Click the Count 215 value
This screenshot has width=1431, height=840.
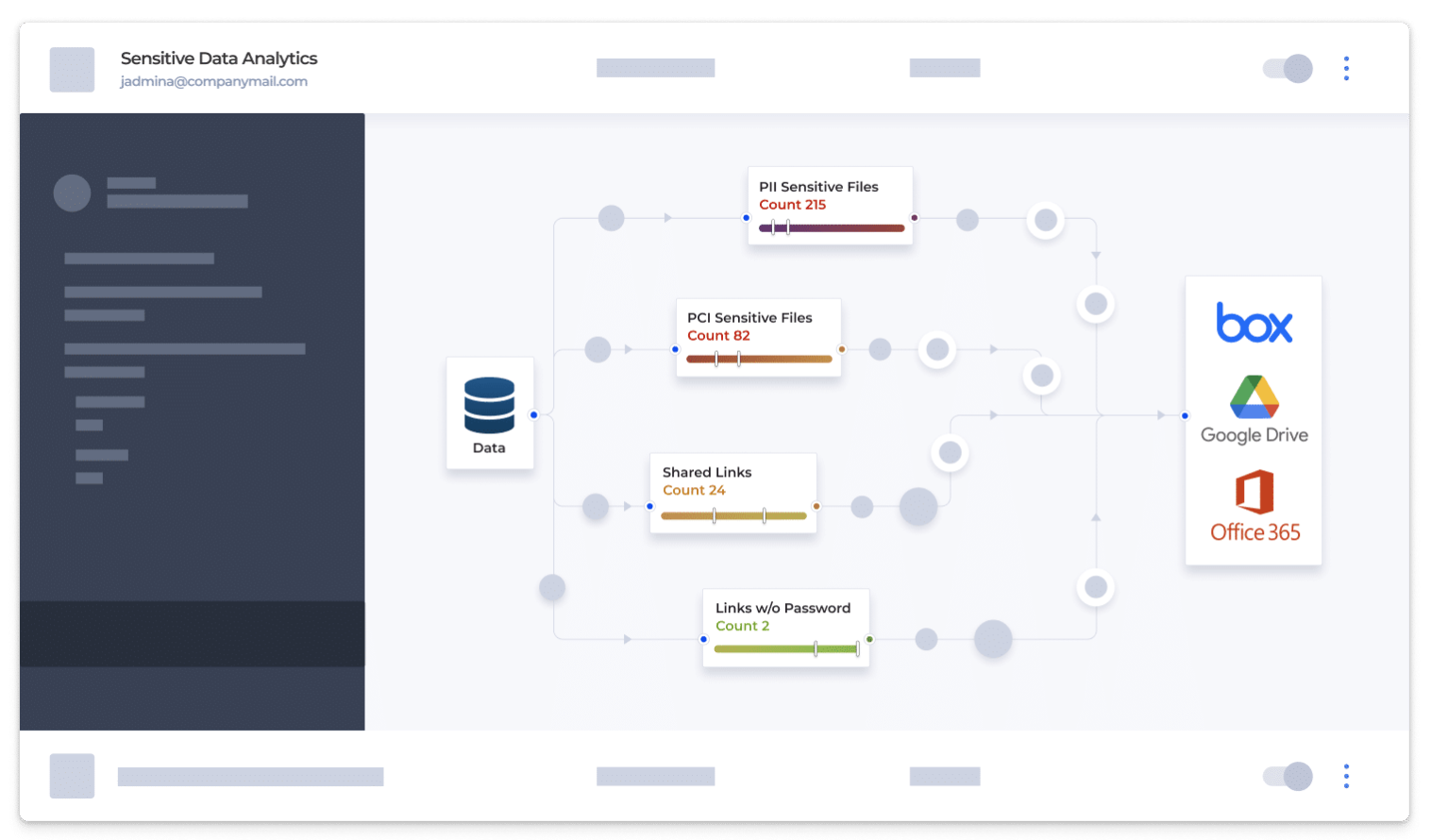pyautogui.click(x=793, y=205)
